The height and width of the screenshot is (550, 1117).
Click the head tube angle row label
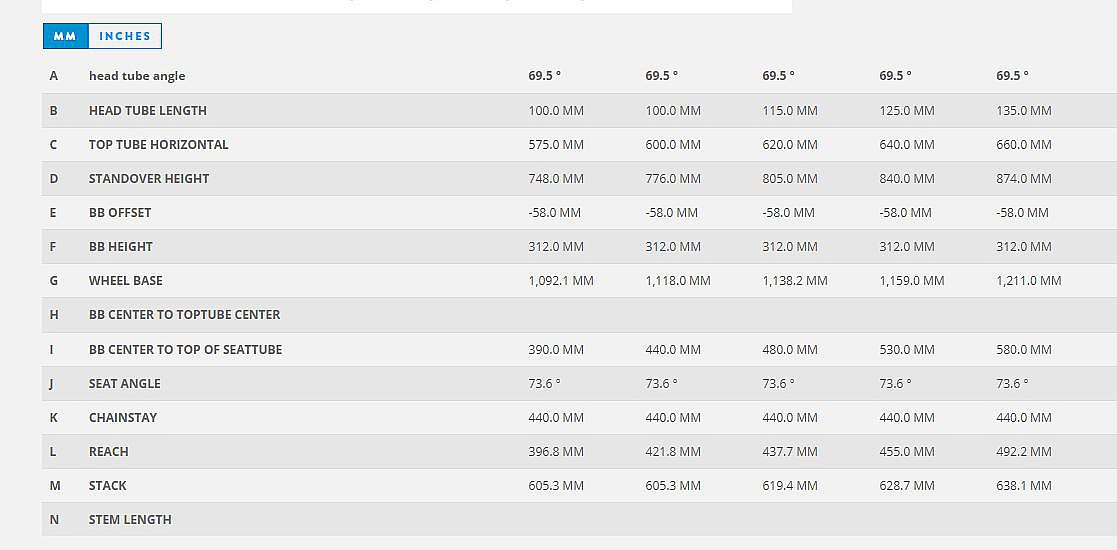[137, 76]
